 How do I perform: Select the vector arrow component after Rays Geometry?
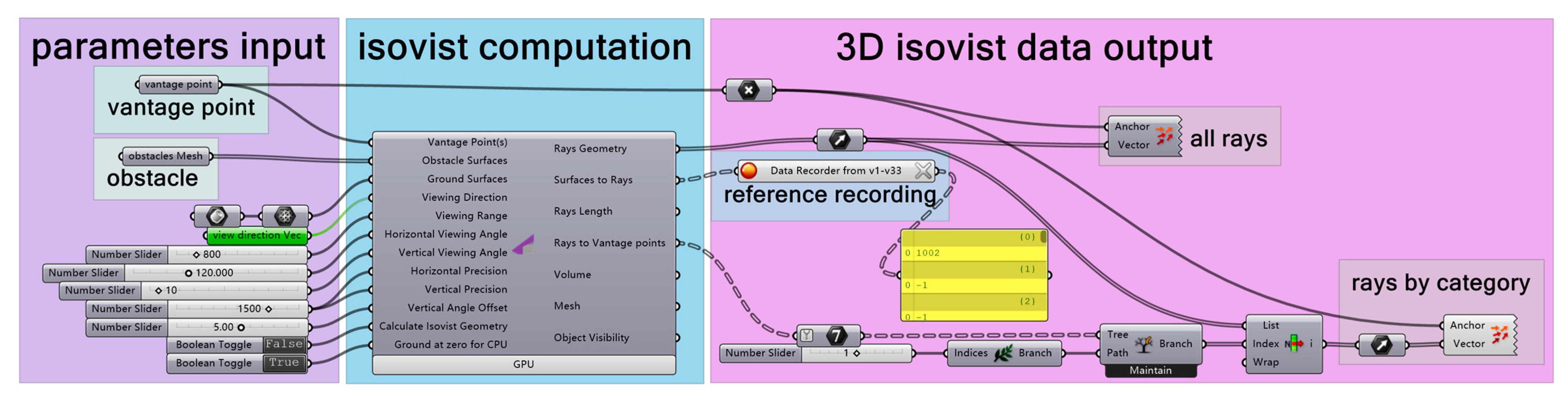point(839,140)
